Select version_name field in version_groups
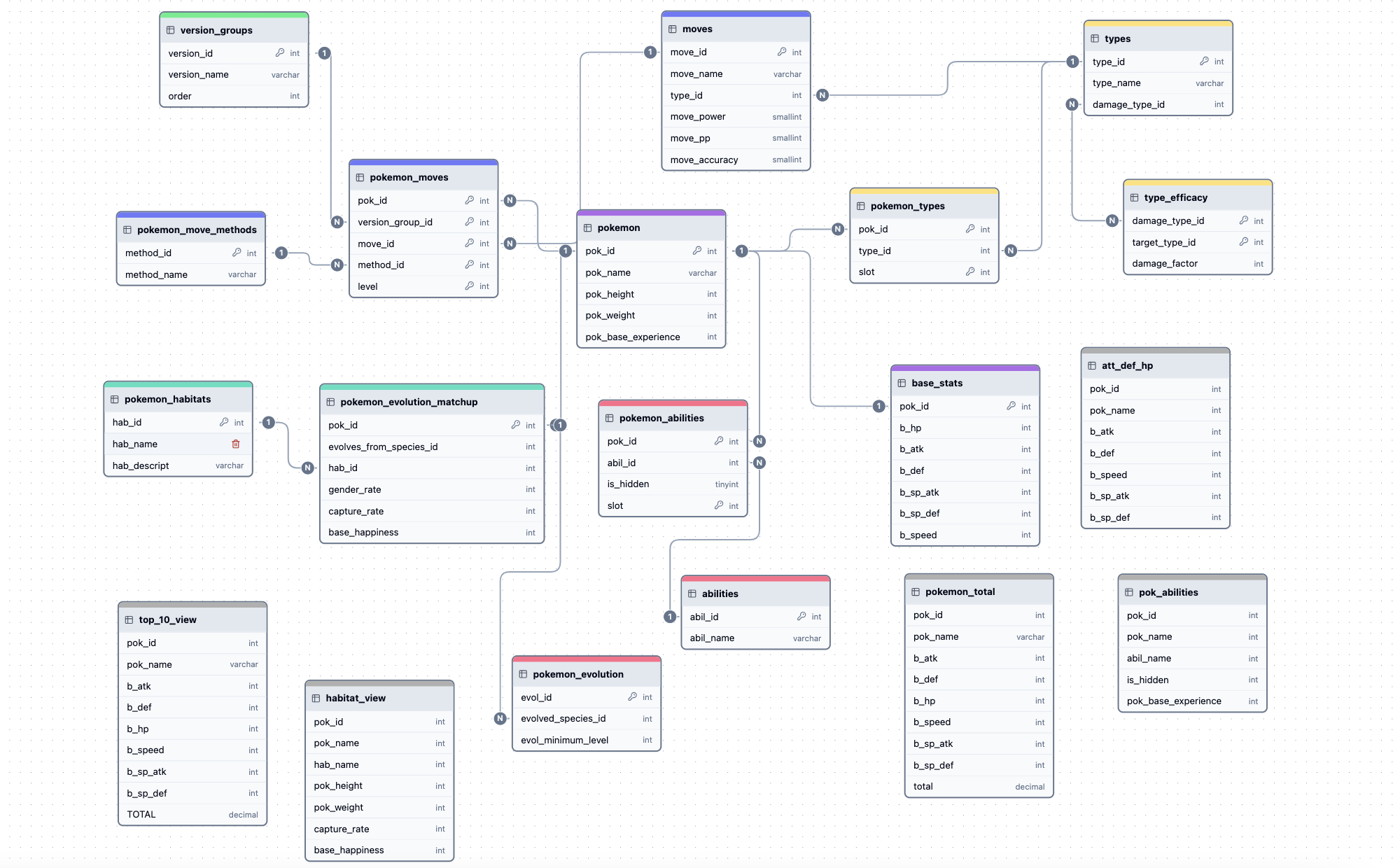Screen dimensions: 1400x868 234,74
